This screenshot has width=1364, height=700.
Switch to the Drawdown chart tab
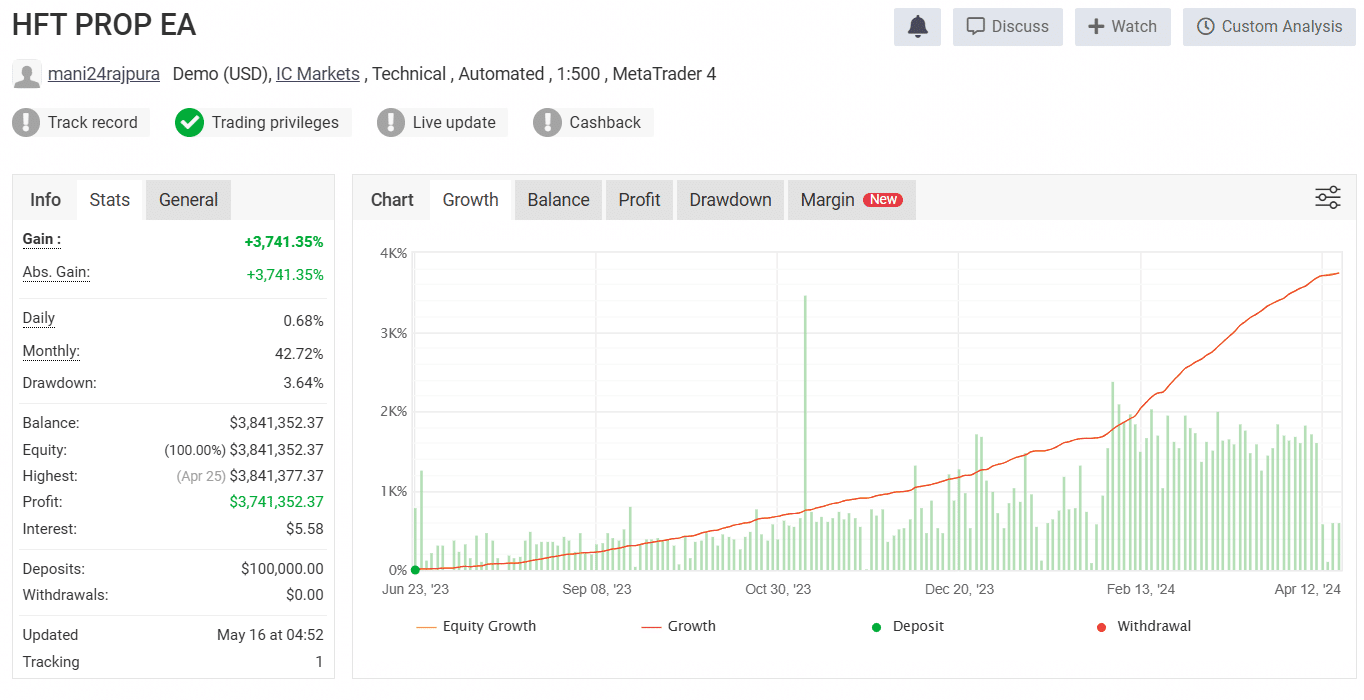730,200
